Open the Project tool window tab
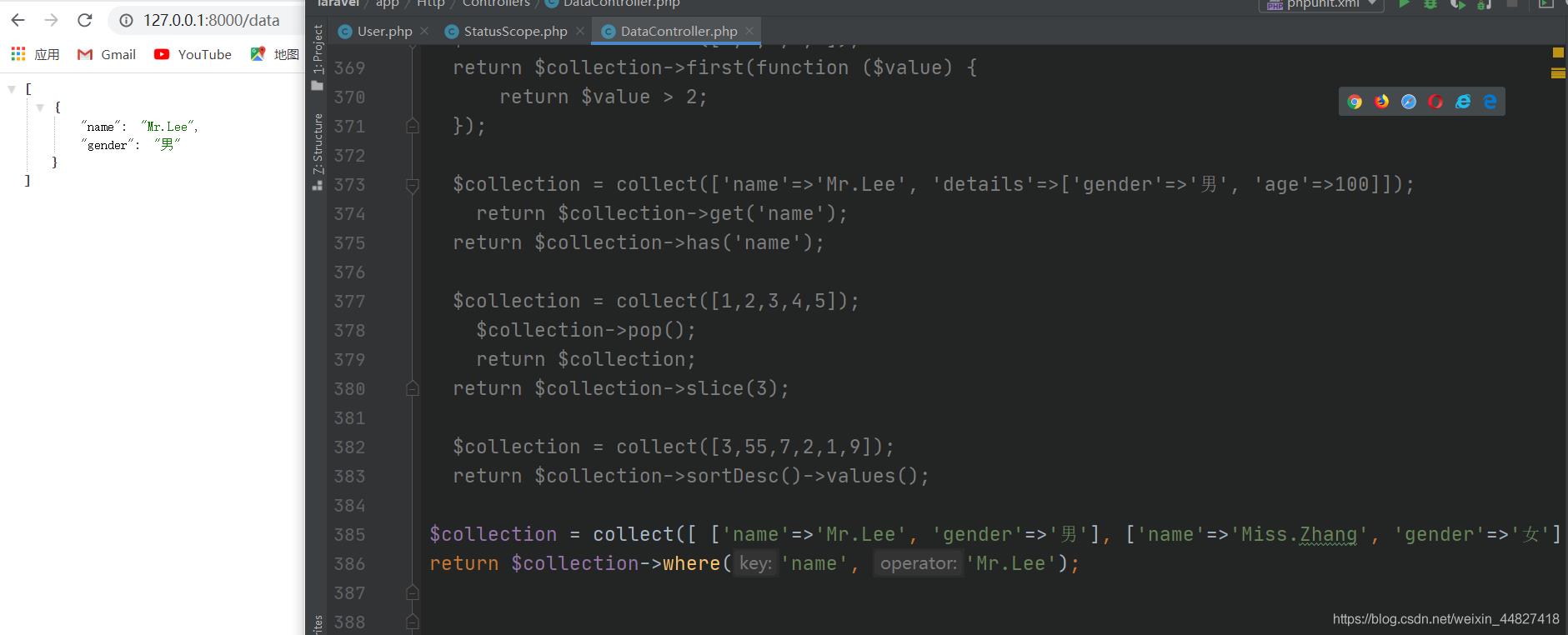Viewport: 1568px width, 635px height. 318,57
